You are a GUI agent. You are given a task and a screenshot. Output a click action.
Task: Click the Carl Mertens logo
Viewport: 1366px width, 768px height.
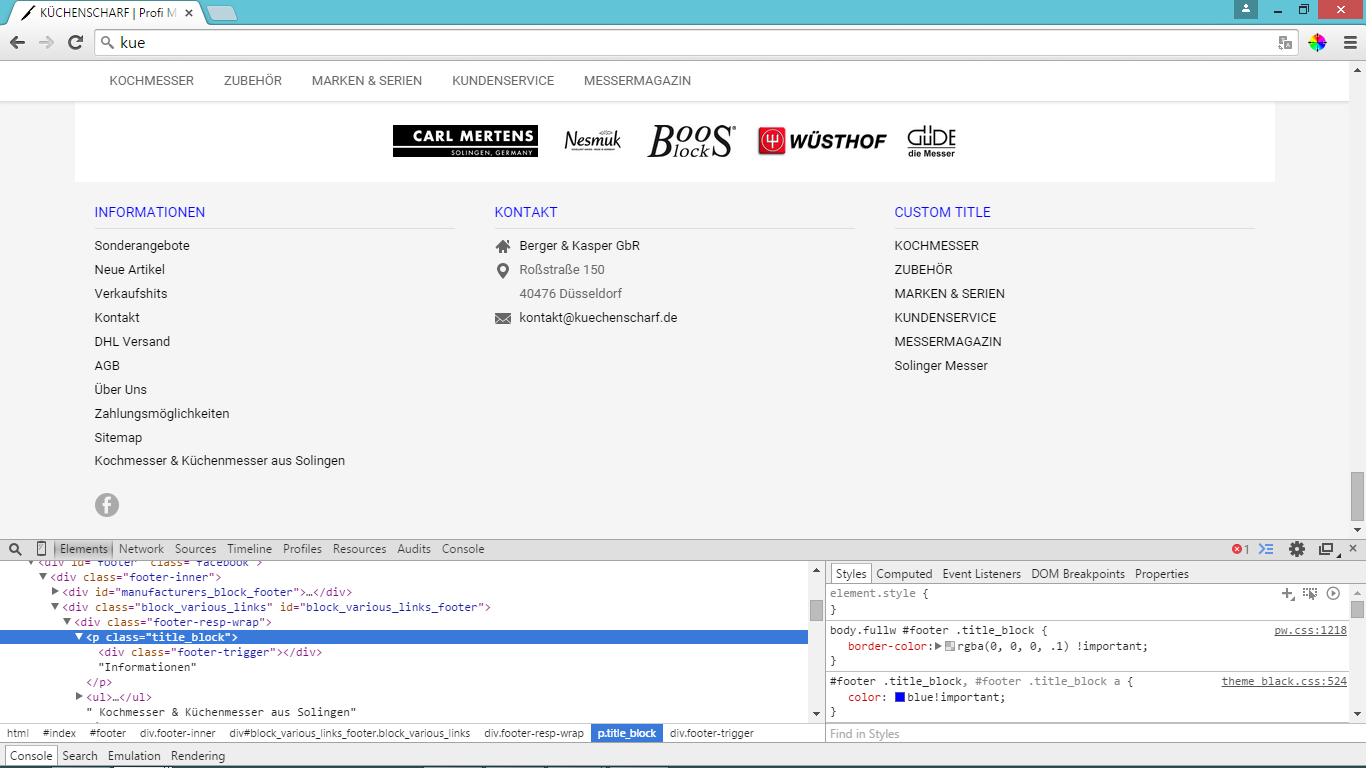click(465, 141)
